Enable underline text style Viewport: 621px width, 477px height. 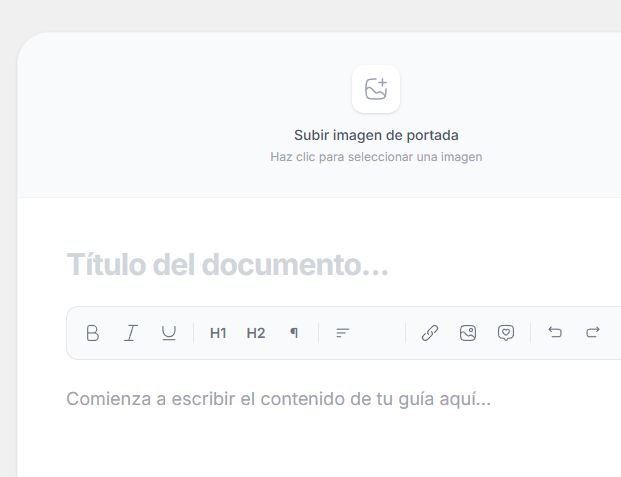169,333
